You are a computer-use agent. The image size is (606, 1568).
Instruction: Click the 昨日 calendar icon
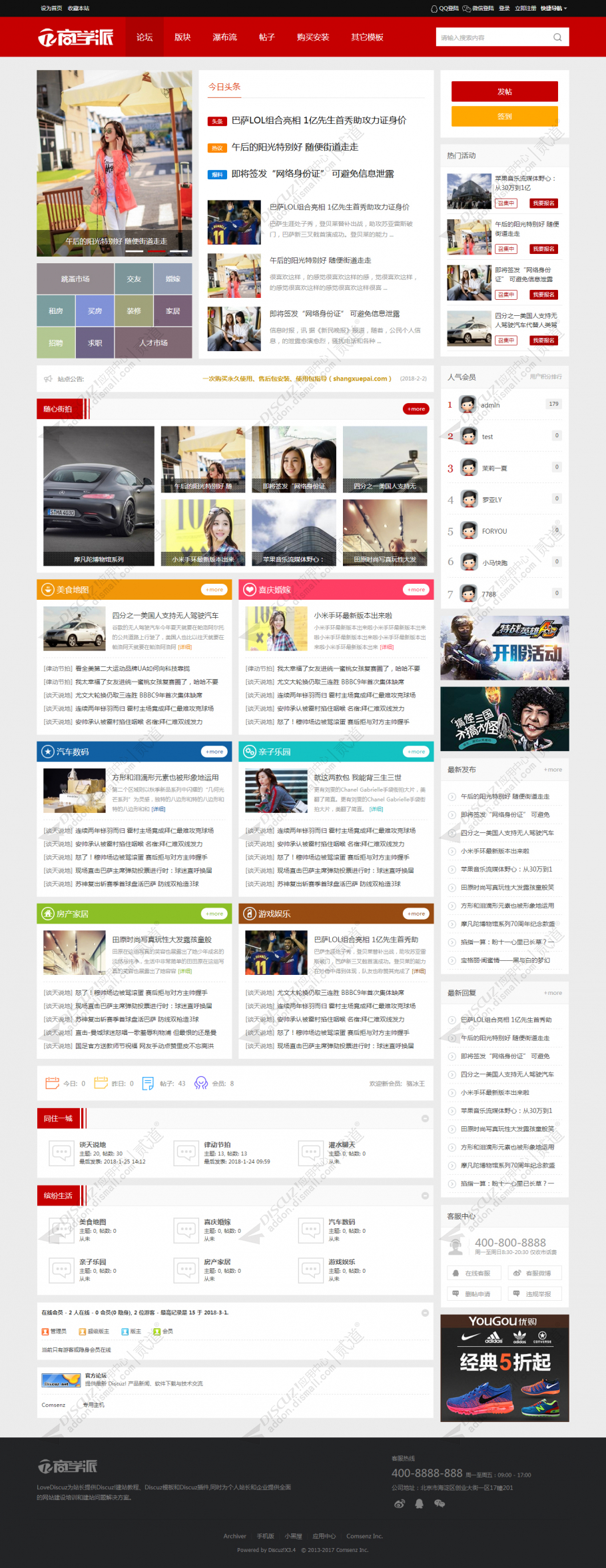tap(101, 1084)
